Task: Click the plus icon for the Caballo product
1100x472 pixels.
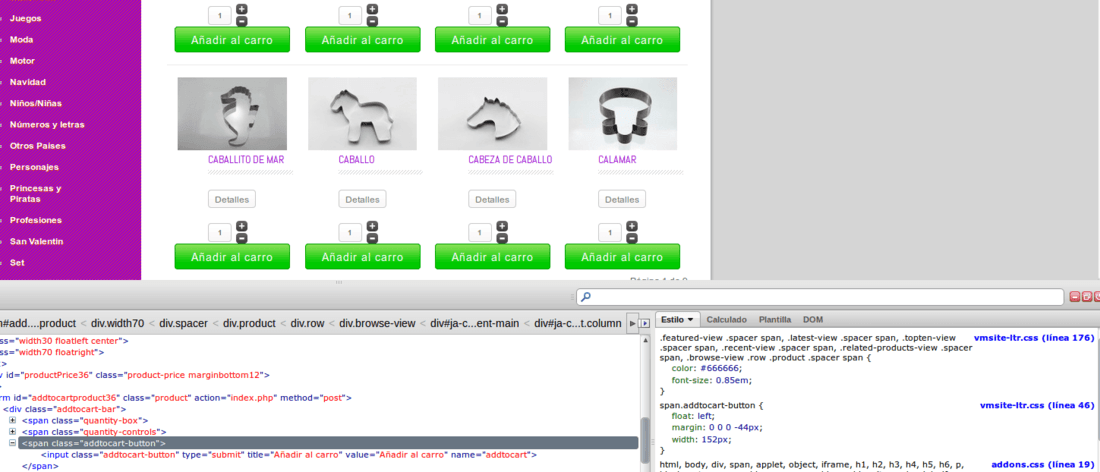Action: [373, 226]
